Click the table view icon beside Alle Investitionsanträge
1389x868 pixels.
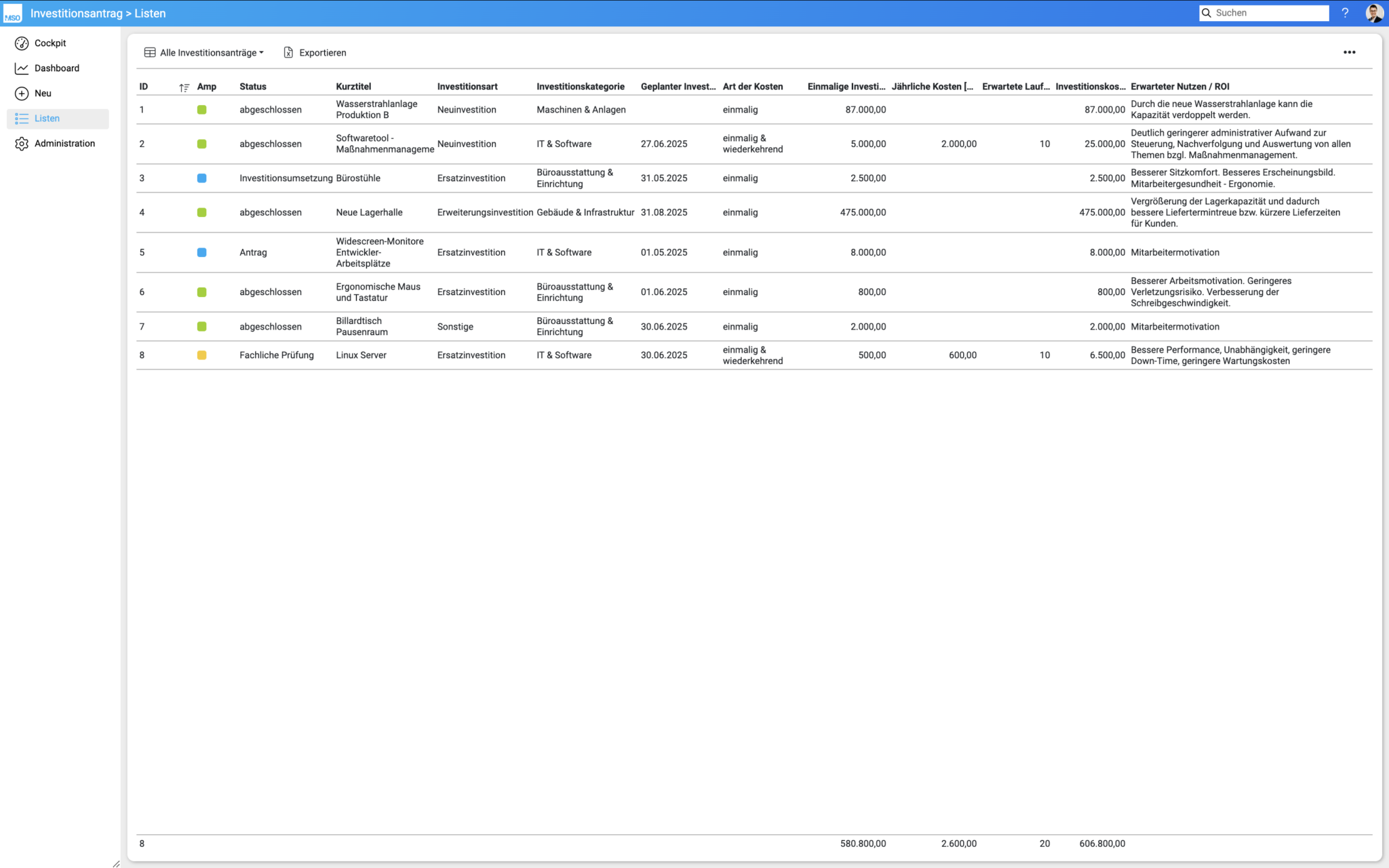[x=150, y=53]
